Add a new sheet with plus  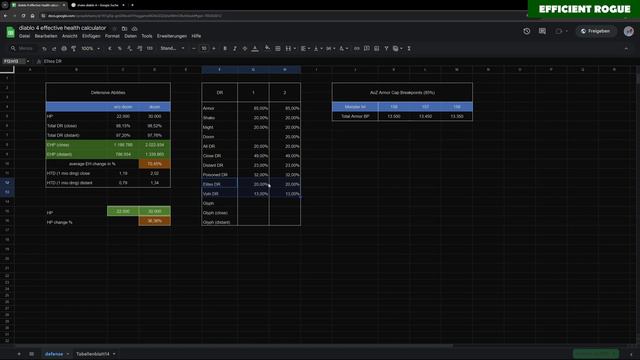tap(19, 354)
